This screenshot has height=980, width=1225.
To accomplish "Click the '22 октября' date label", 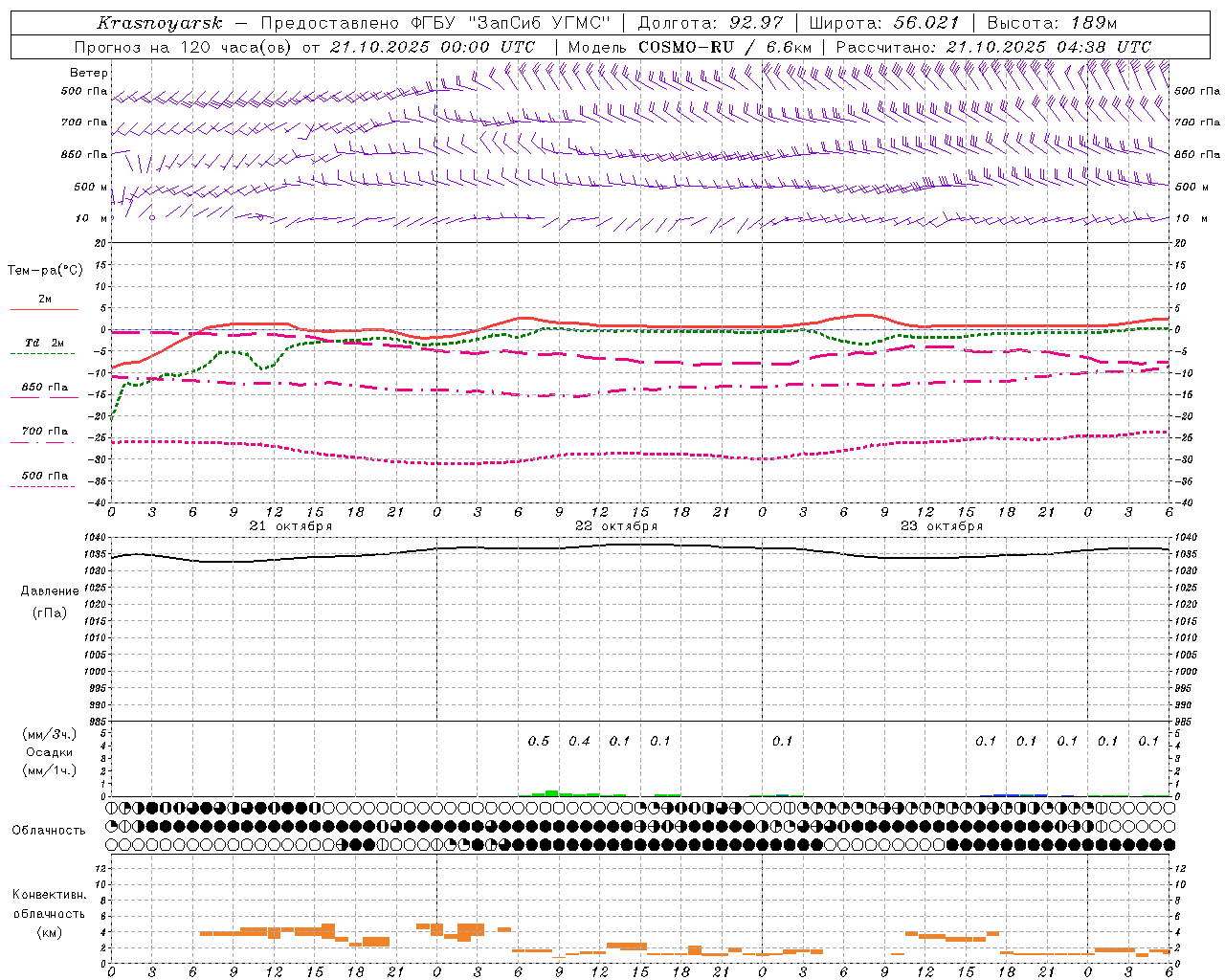I will [616, 526].
